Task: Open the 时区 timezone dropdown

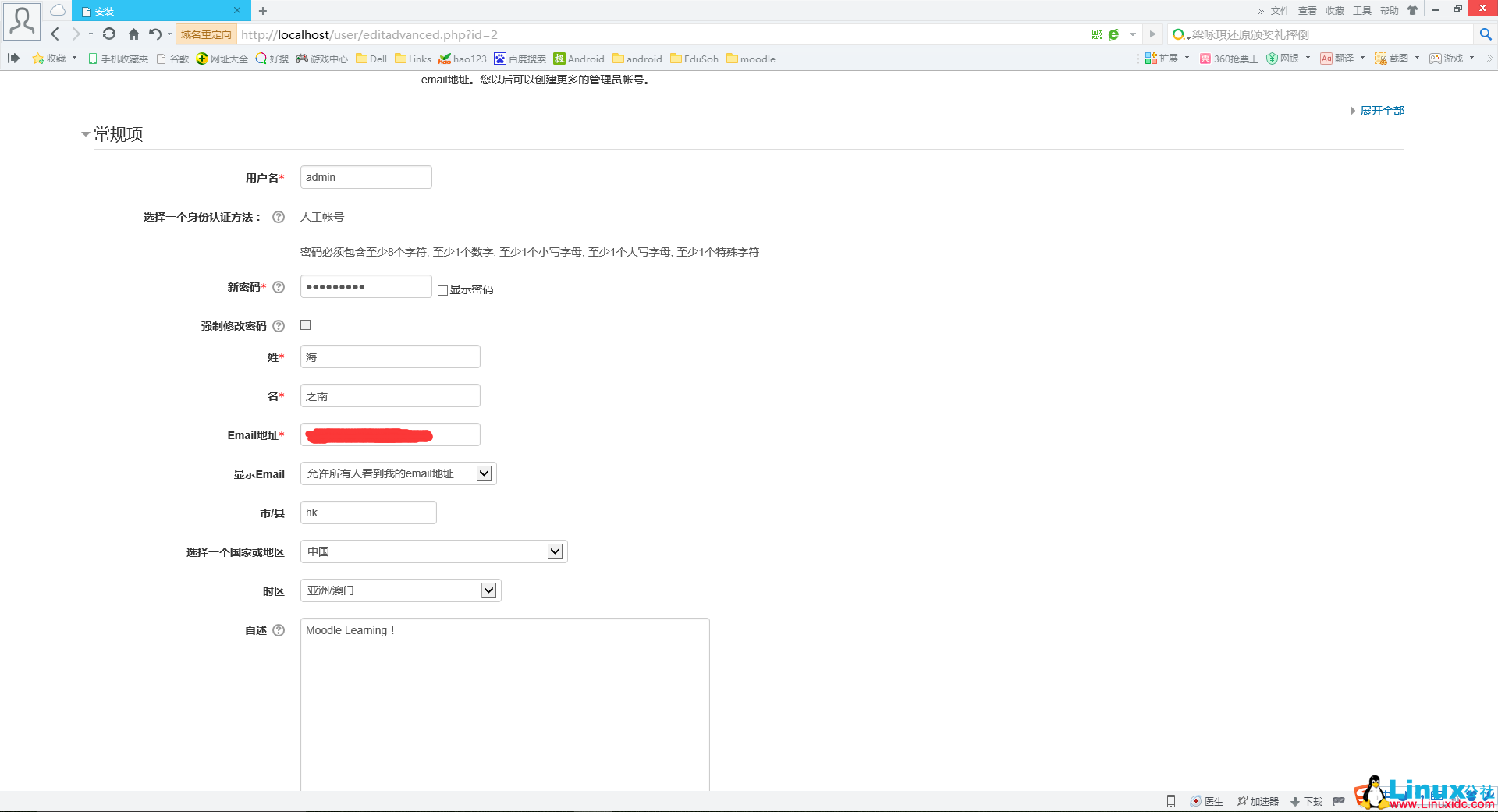Action: [489, 590]
